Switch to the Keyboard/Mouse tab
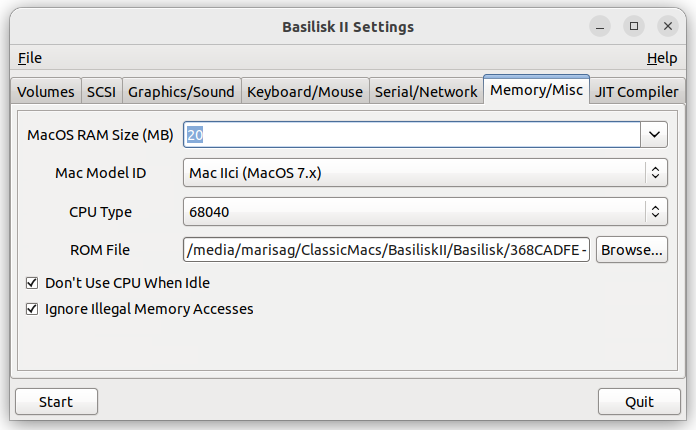The image size is (696, 430). [305, 91]
